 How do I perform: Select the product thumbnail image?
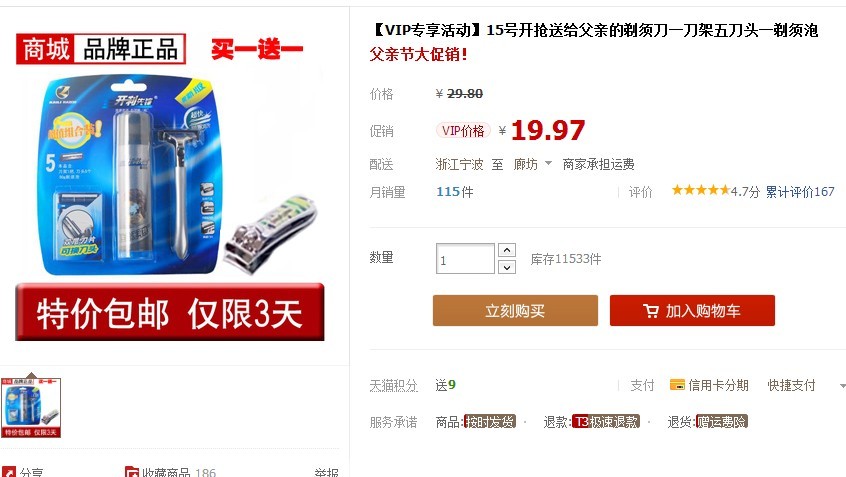pos(31,407)
